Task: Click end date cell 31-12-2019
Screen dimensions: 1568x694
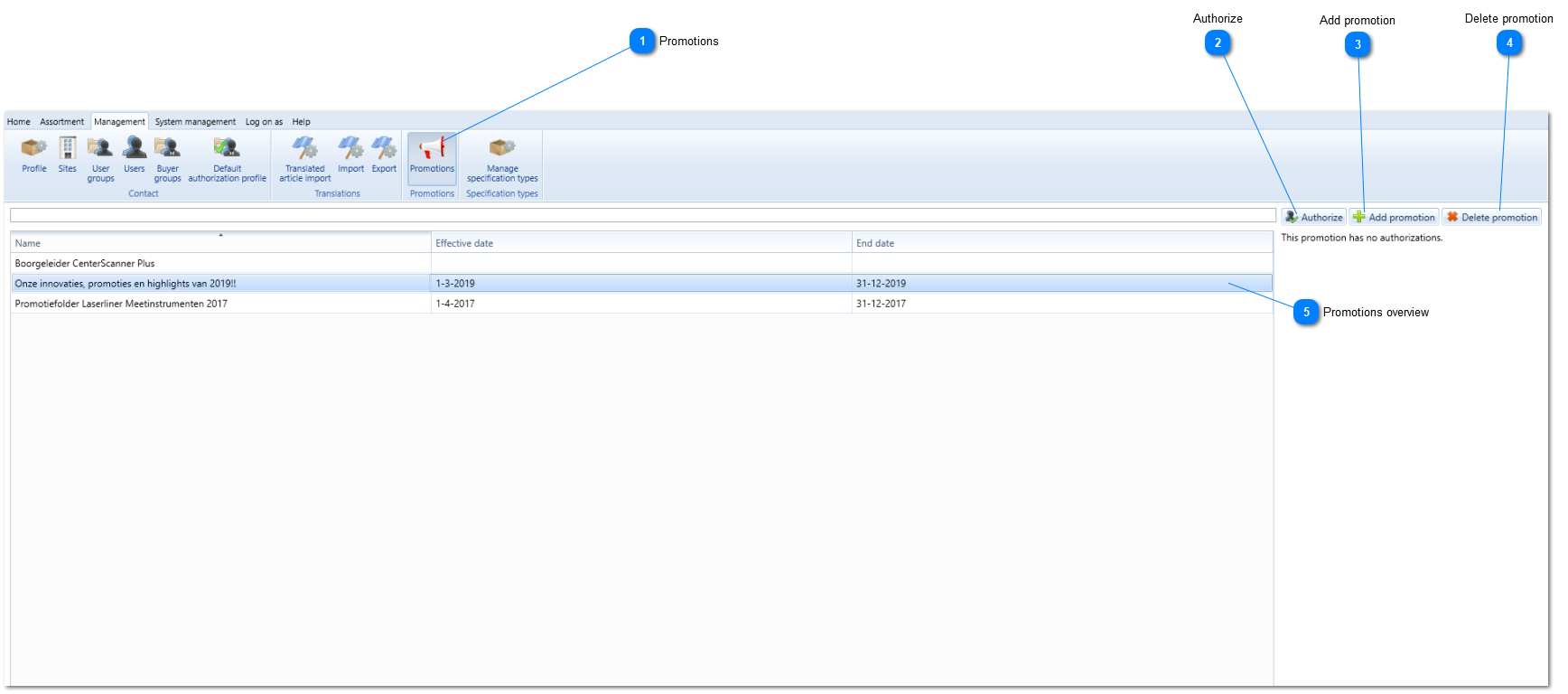Action: coord(1062,283)
